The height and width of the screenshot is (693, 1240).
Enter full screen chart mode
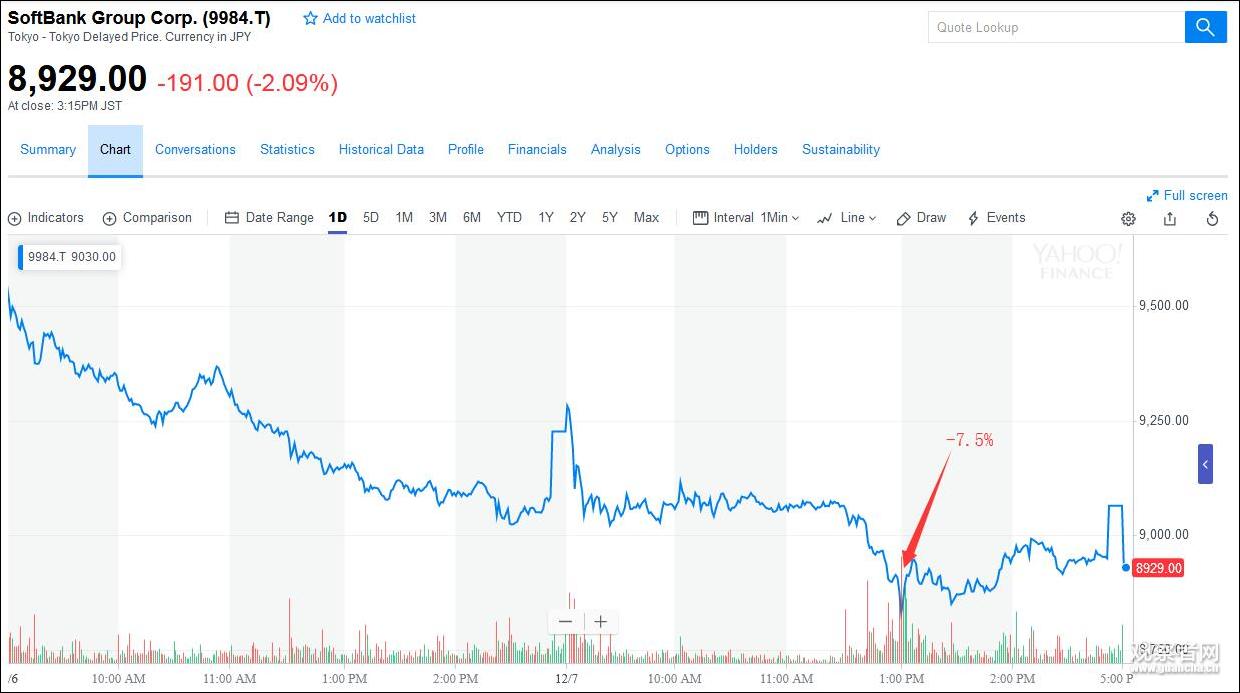(1186, 196)
